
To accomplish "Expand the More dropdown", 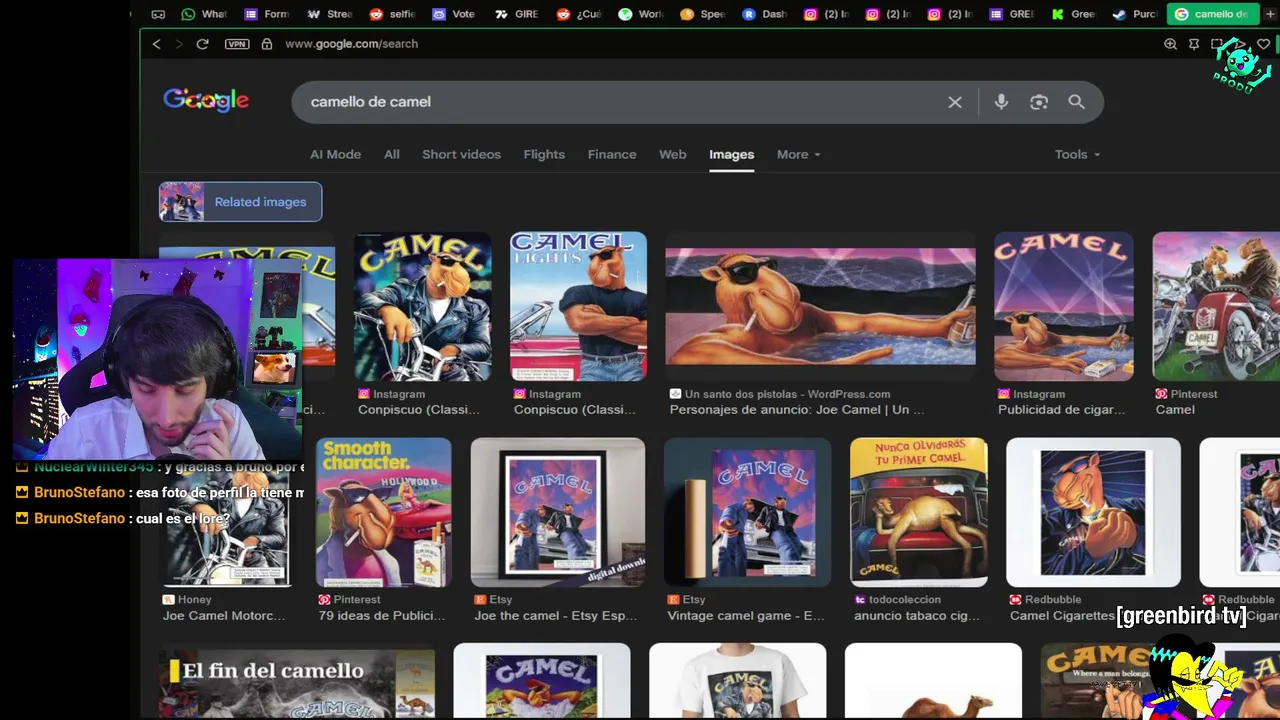I will (x=798, y=154).
